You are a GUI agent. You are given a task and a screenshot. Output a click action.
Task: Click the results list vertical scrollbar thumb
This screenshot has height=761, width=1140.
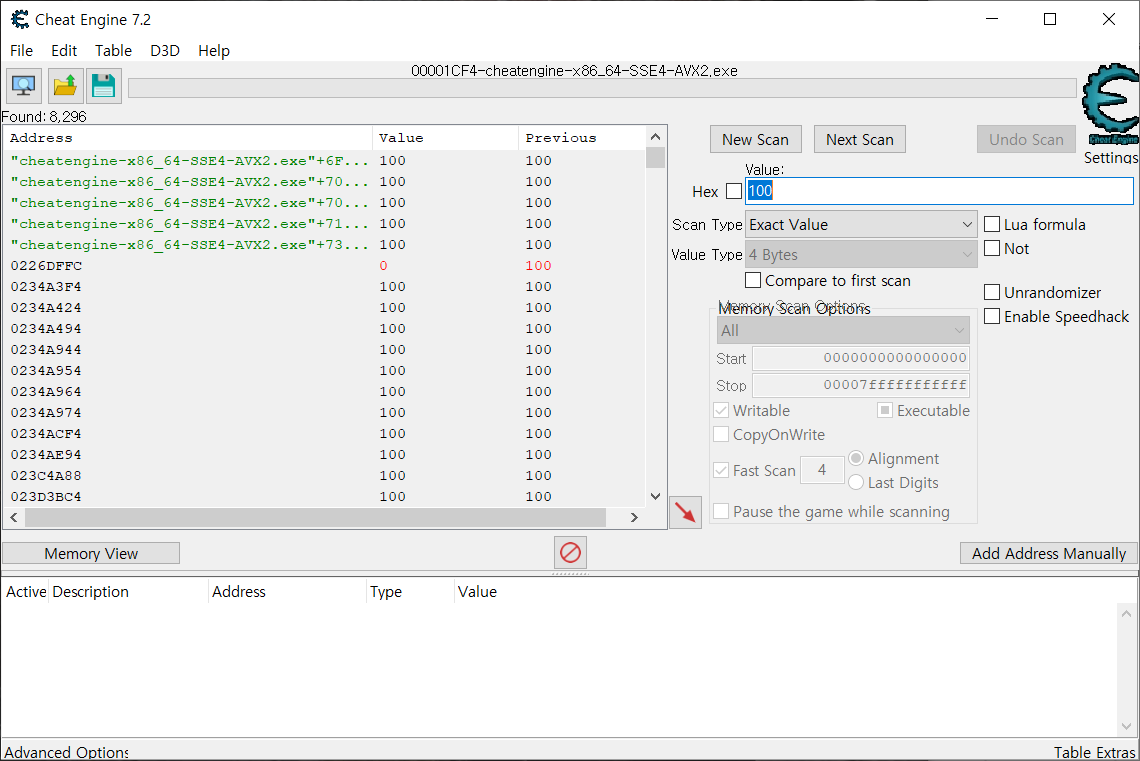pos(655,158)
